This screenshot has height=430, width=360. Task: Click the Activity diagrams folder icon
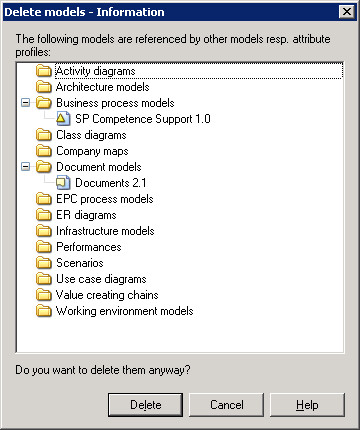coord(44,71)
